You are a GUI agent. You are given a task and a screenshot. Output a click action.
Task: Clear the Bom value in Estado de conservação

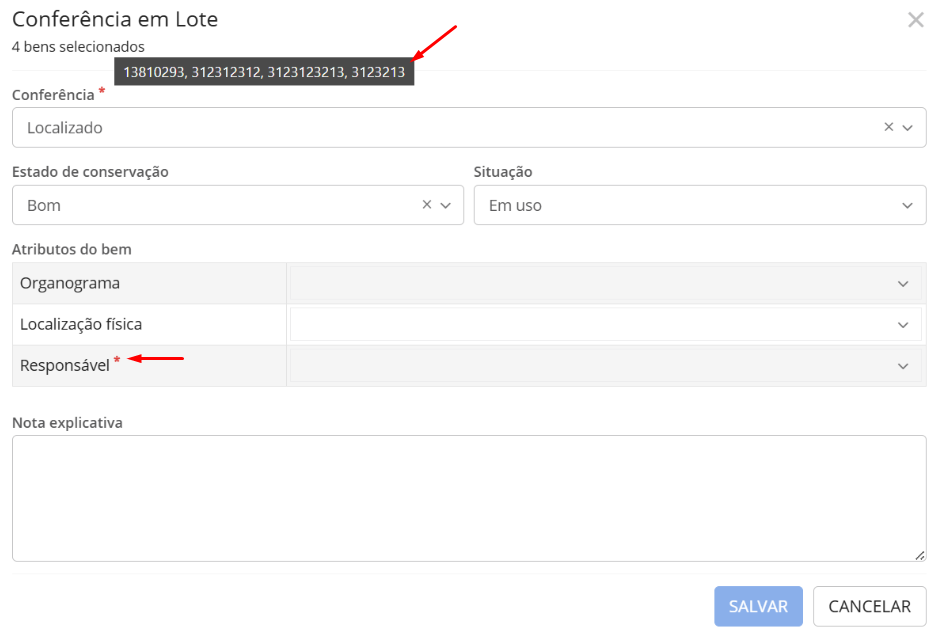pyautogui.click(x=427, y=205)
